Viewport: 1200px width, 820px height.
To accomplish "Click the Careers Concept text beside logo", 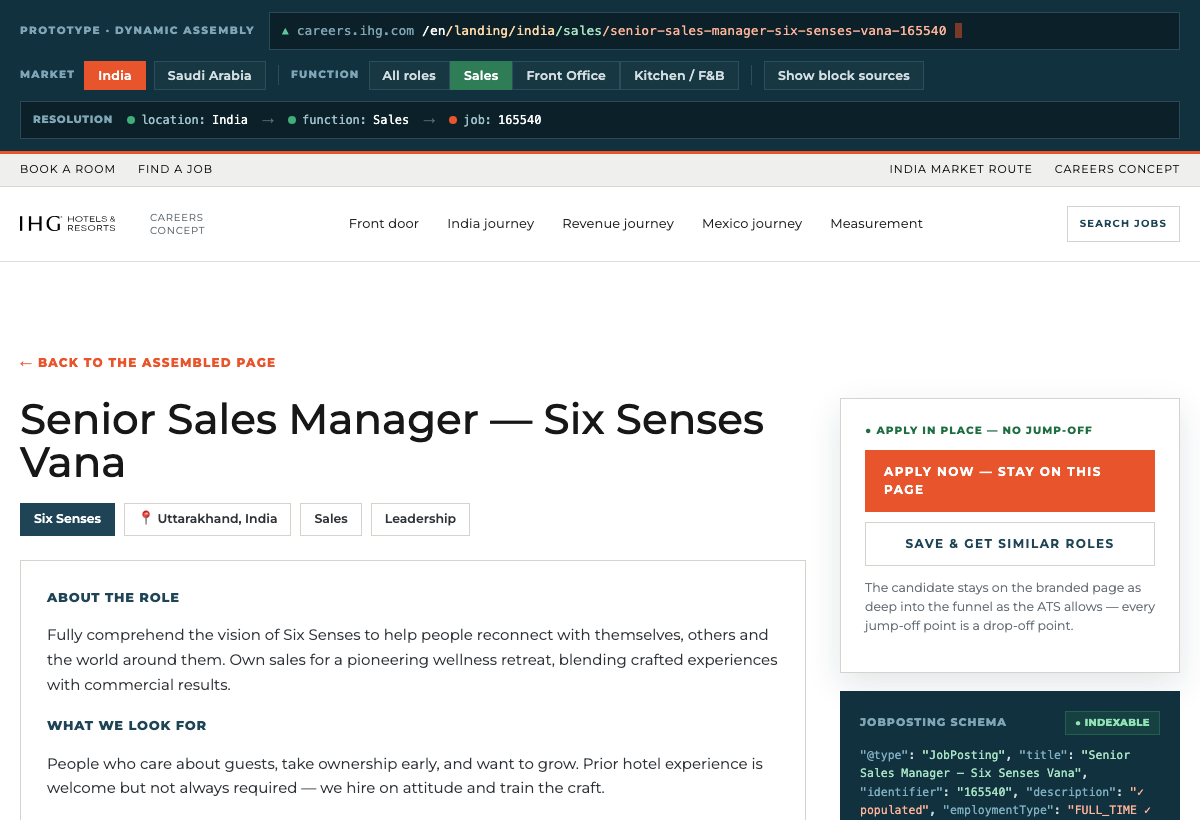I will [177, 224].
